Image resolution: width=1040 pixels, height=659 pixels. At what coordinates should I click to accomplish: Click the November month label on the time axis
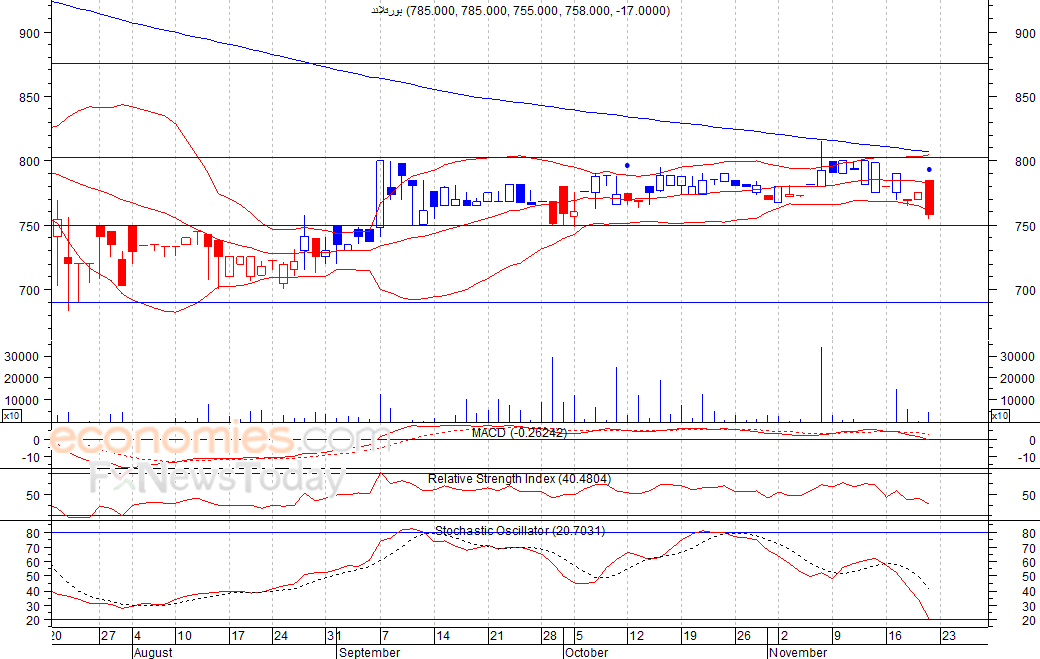tap(798, 652)
